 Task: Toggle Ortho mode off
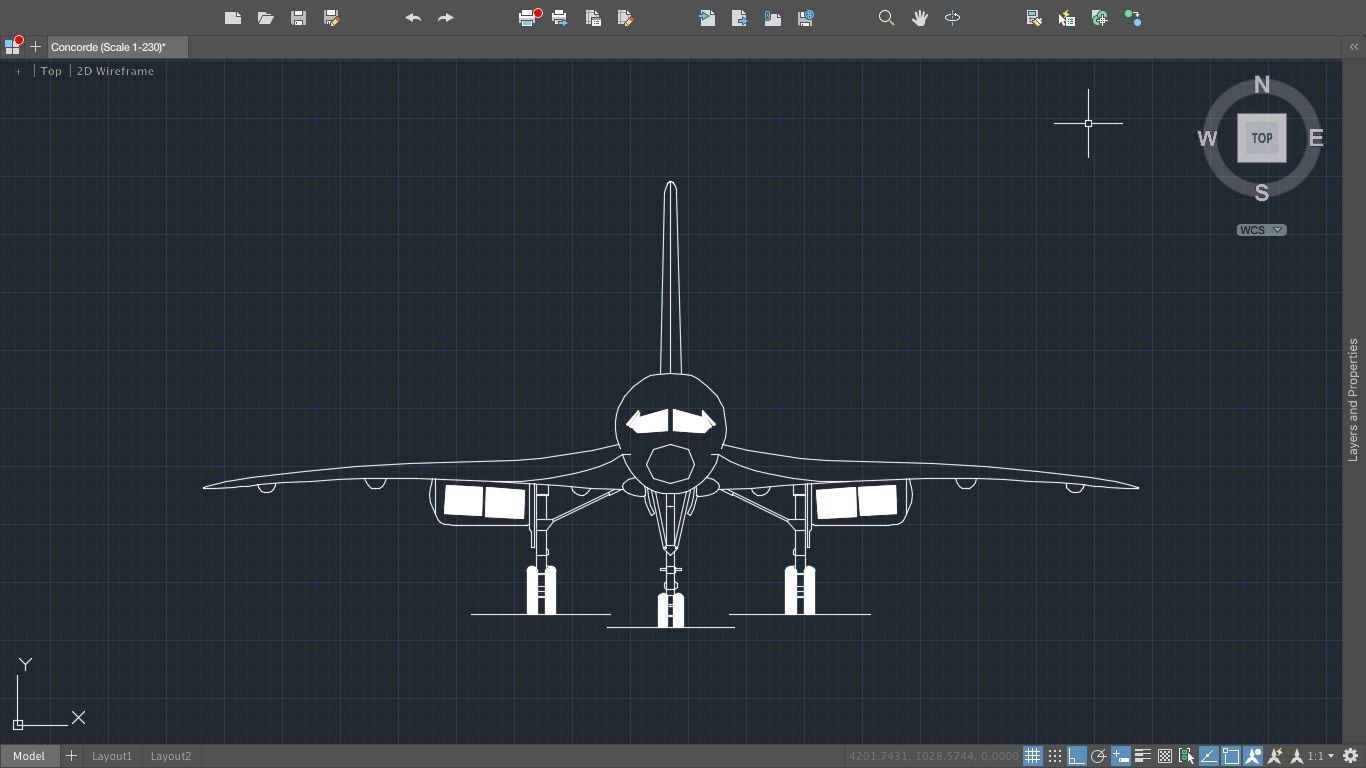[1076, 755]
